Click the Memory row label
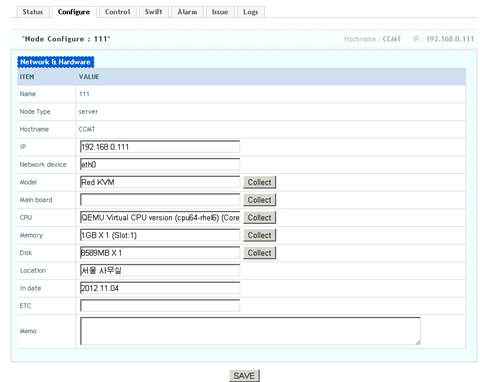The image size is (480, 382). click(x=31, y=235)
